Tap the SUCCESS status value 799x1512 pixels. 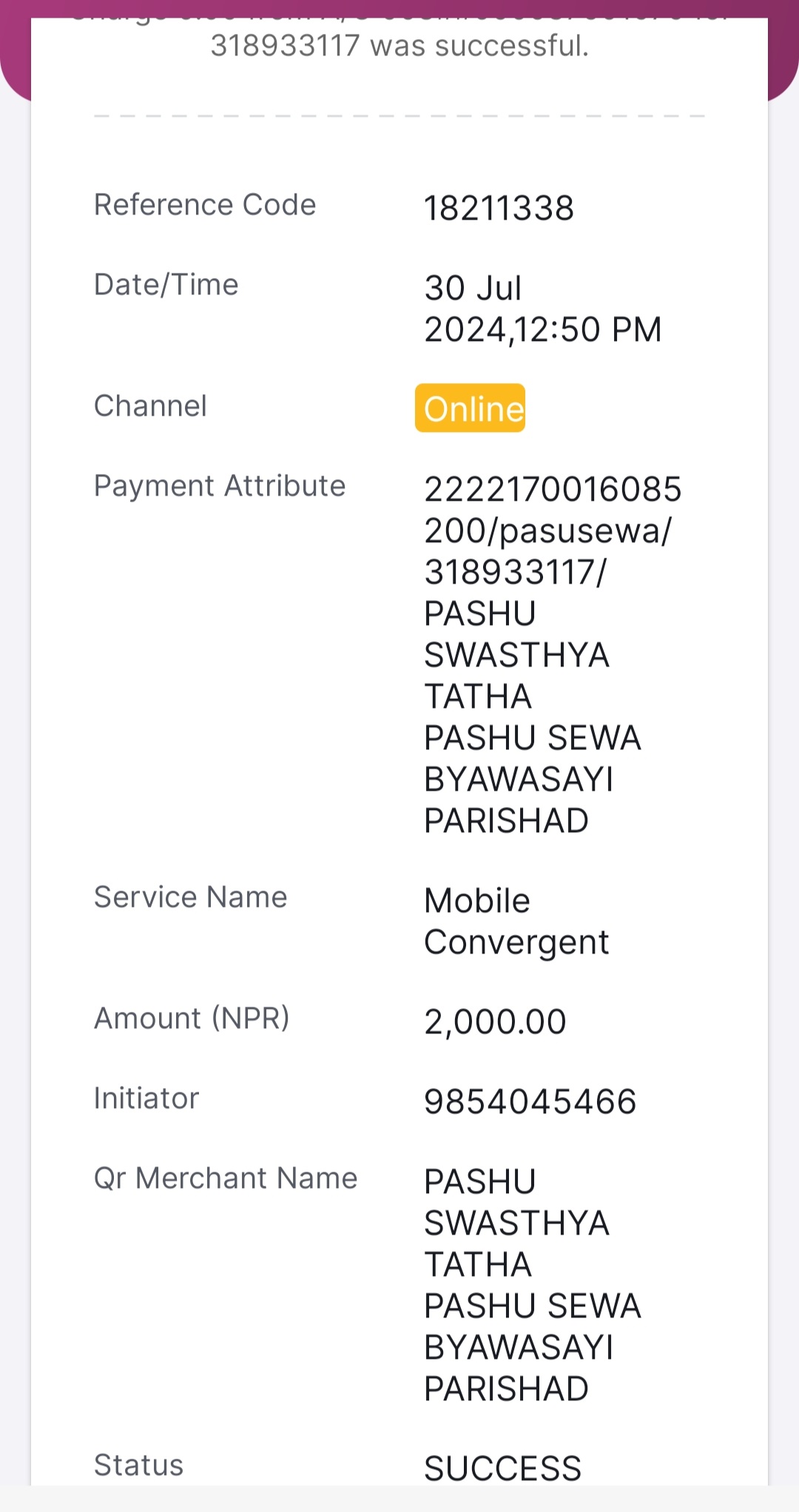click(x=503, y=1468)
